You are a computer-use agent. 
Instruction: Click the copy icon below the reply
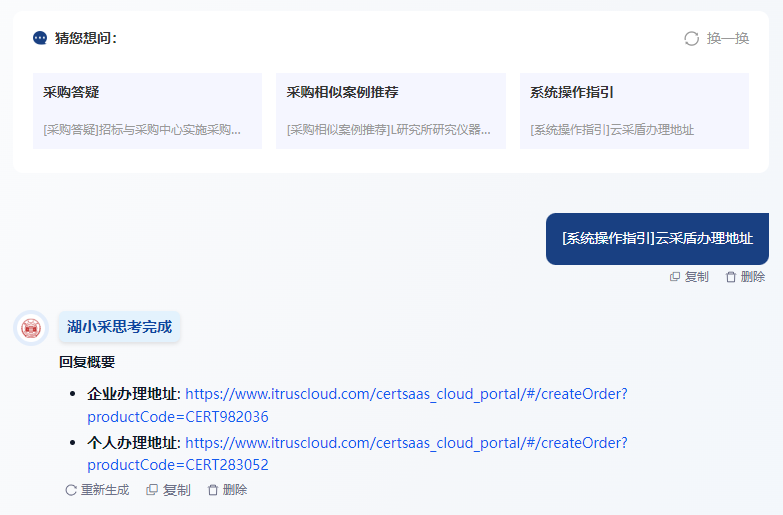point(152,490)
